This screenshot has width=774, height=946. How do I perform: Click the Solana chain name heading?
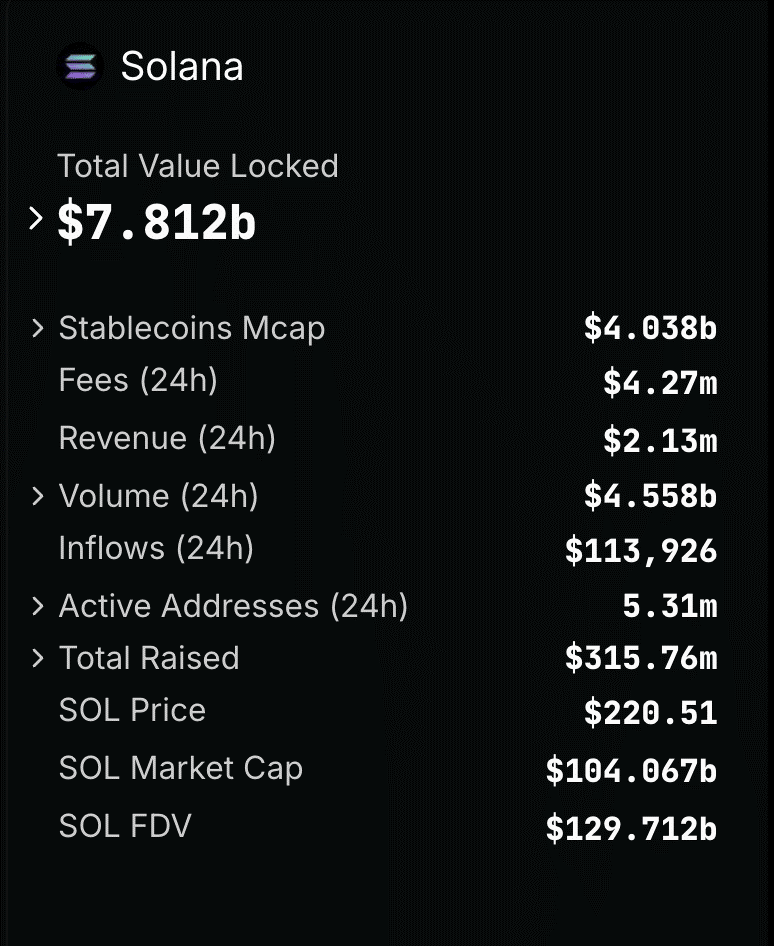click(x=182, y=66)
